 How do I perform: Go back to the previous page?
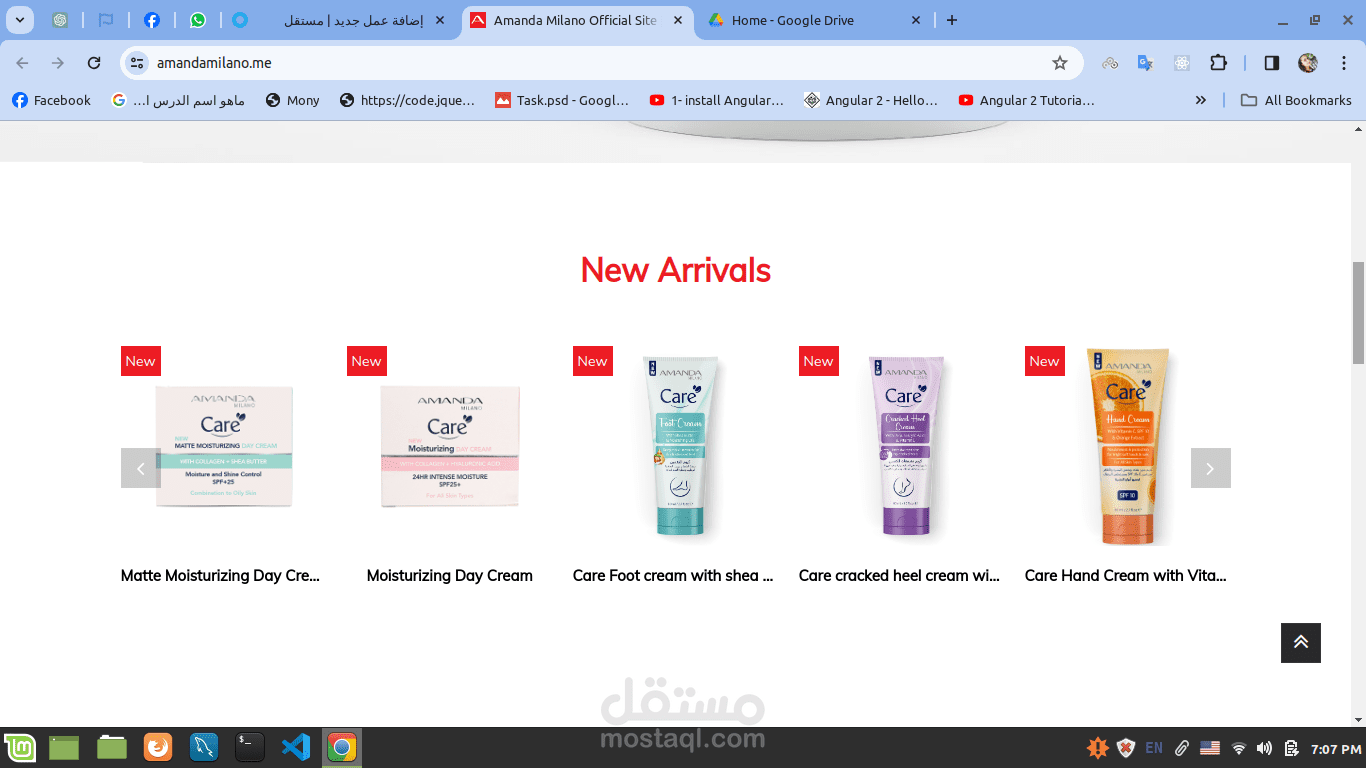[22, 63]
